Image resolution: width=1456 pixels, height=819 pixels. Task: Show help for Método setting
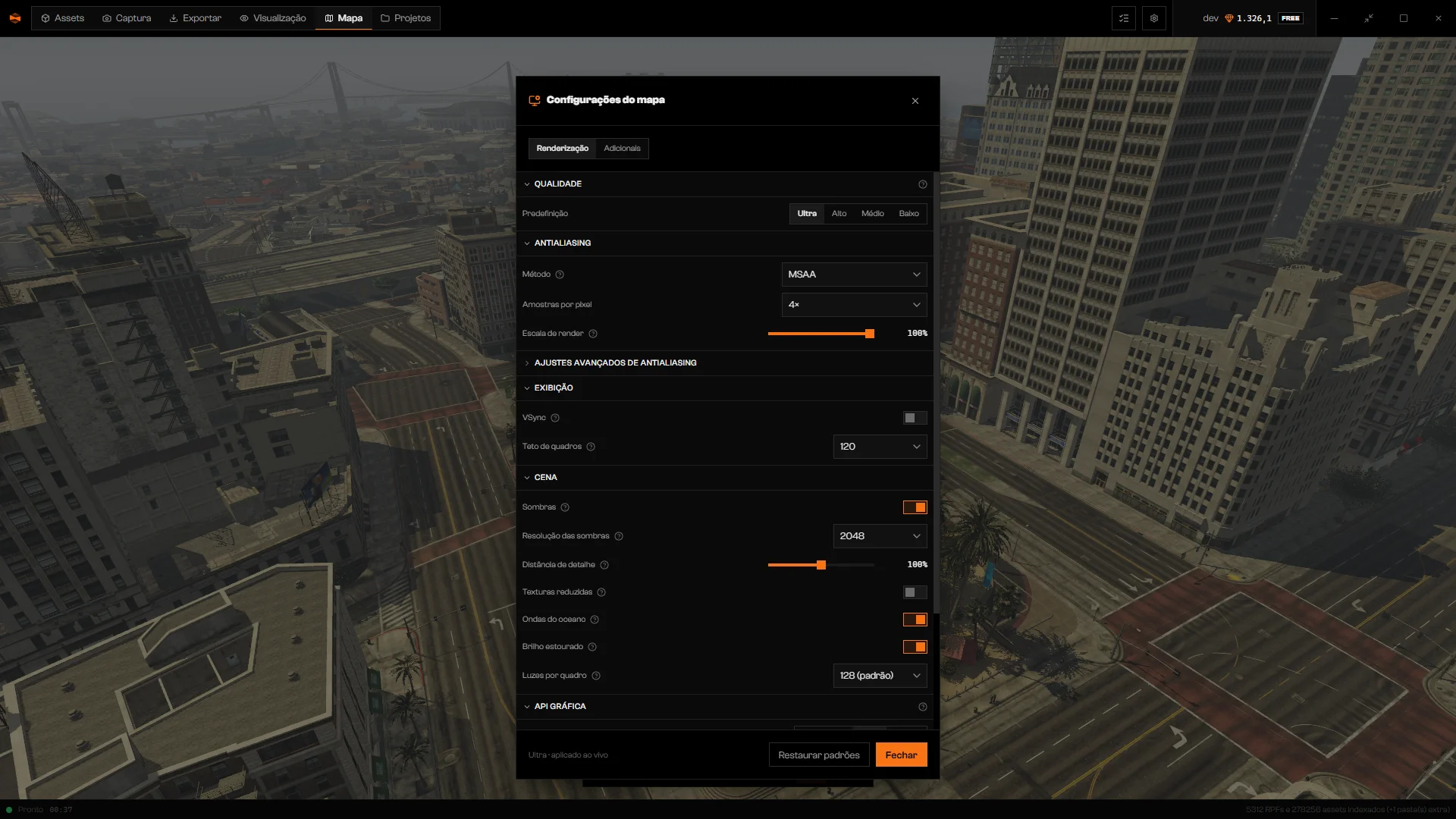click(560, 275)
